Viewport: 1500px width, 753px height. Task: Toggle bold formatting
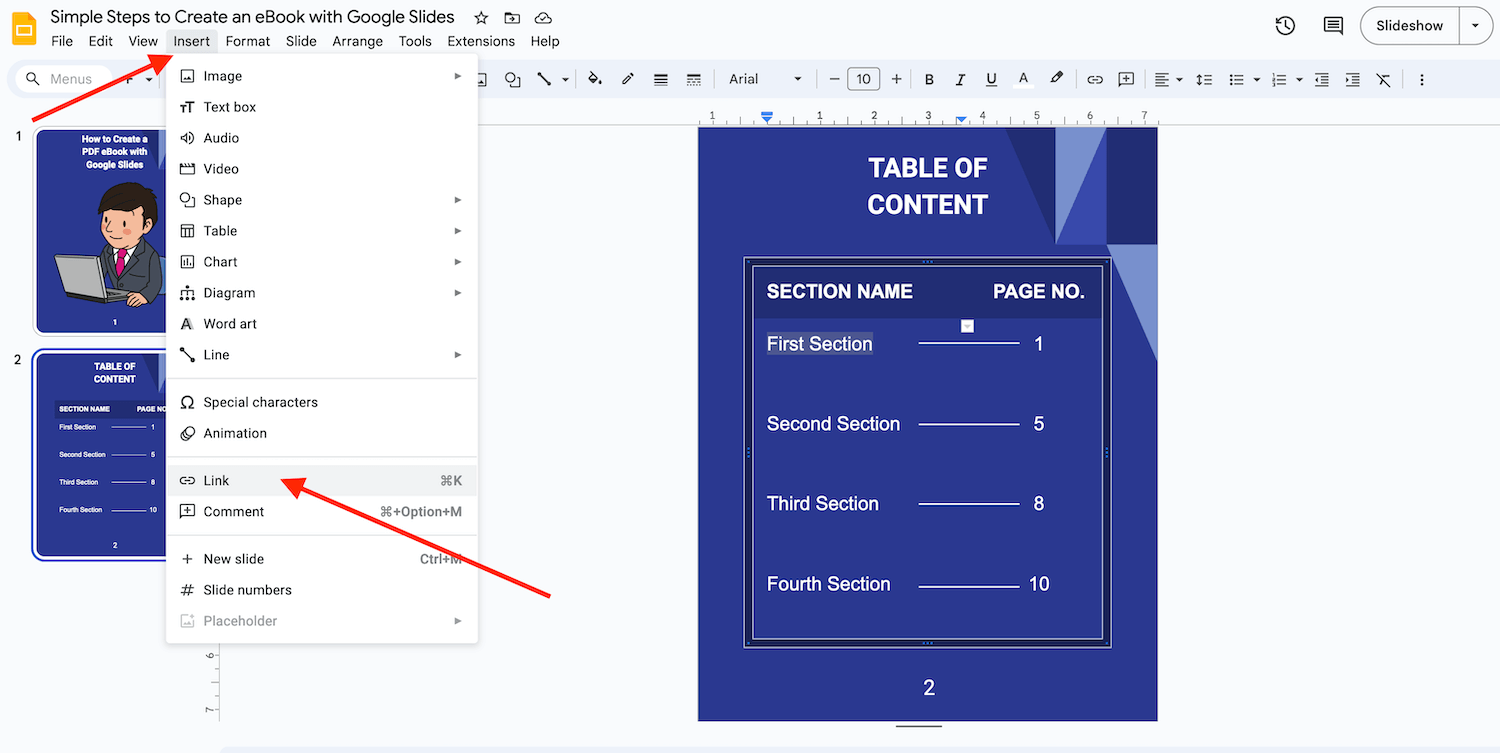(x=929, y=79)
